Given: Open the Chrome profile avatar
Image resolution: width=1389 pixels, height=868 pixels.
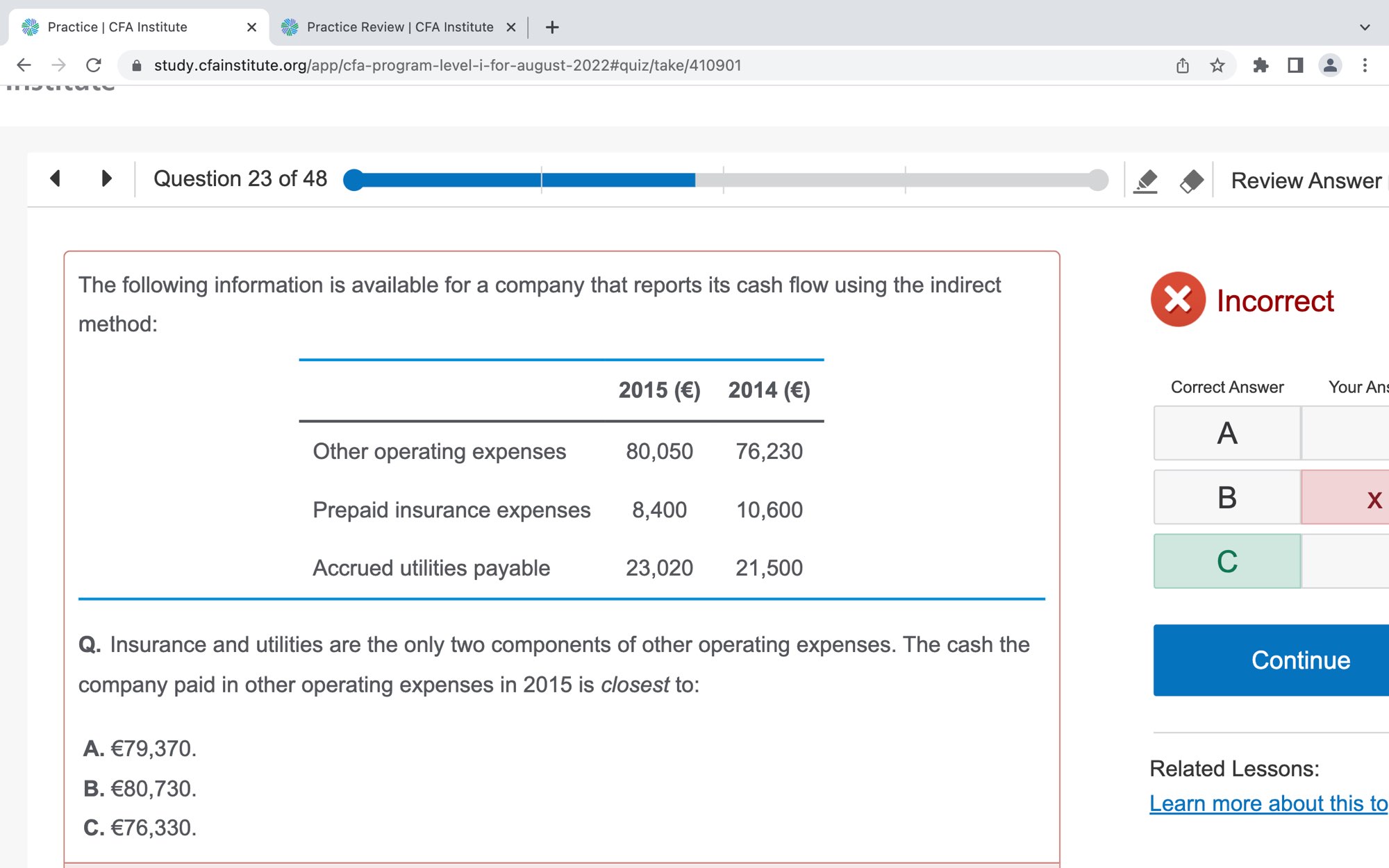Looking at the screenshot, I should click(x=1330, y=65).
